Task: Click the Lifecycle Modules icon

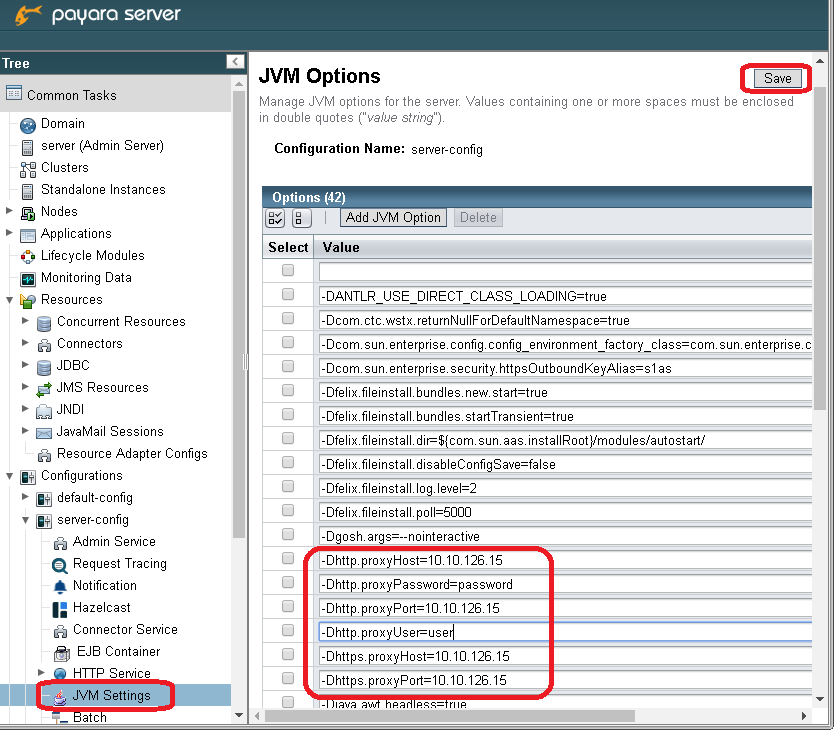Action: click(x=28, y=257)
